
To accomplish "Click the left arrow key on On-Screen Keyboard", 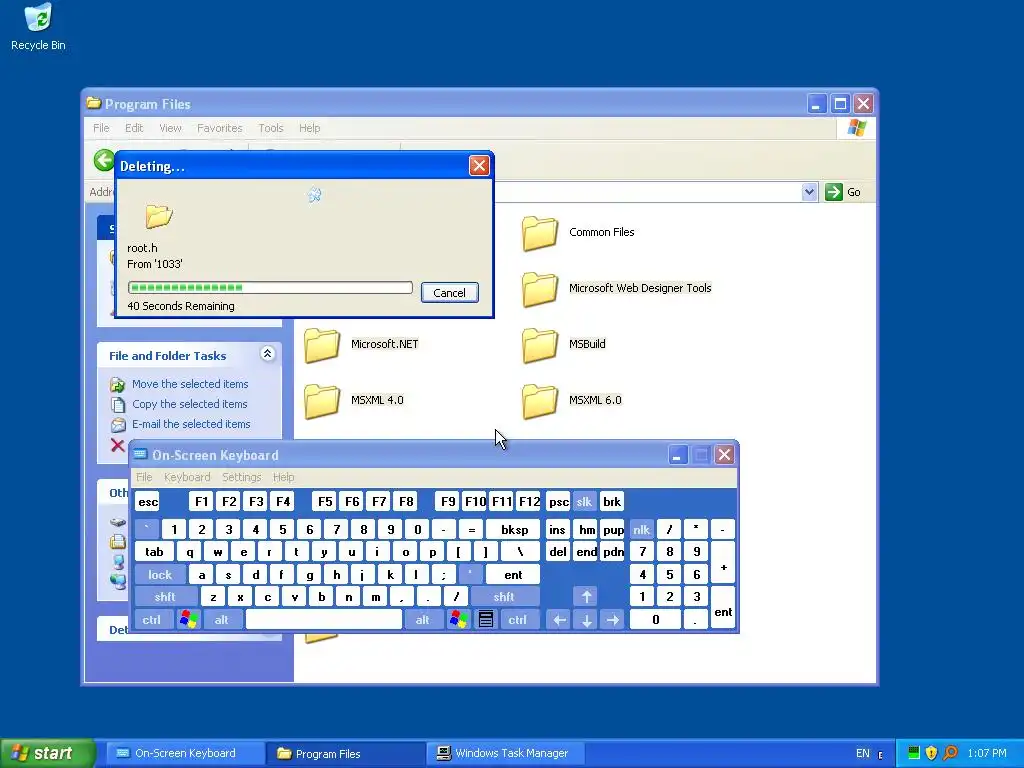I will click(559, 620).
